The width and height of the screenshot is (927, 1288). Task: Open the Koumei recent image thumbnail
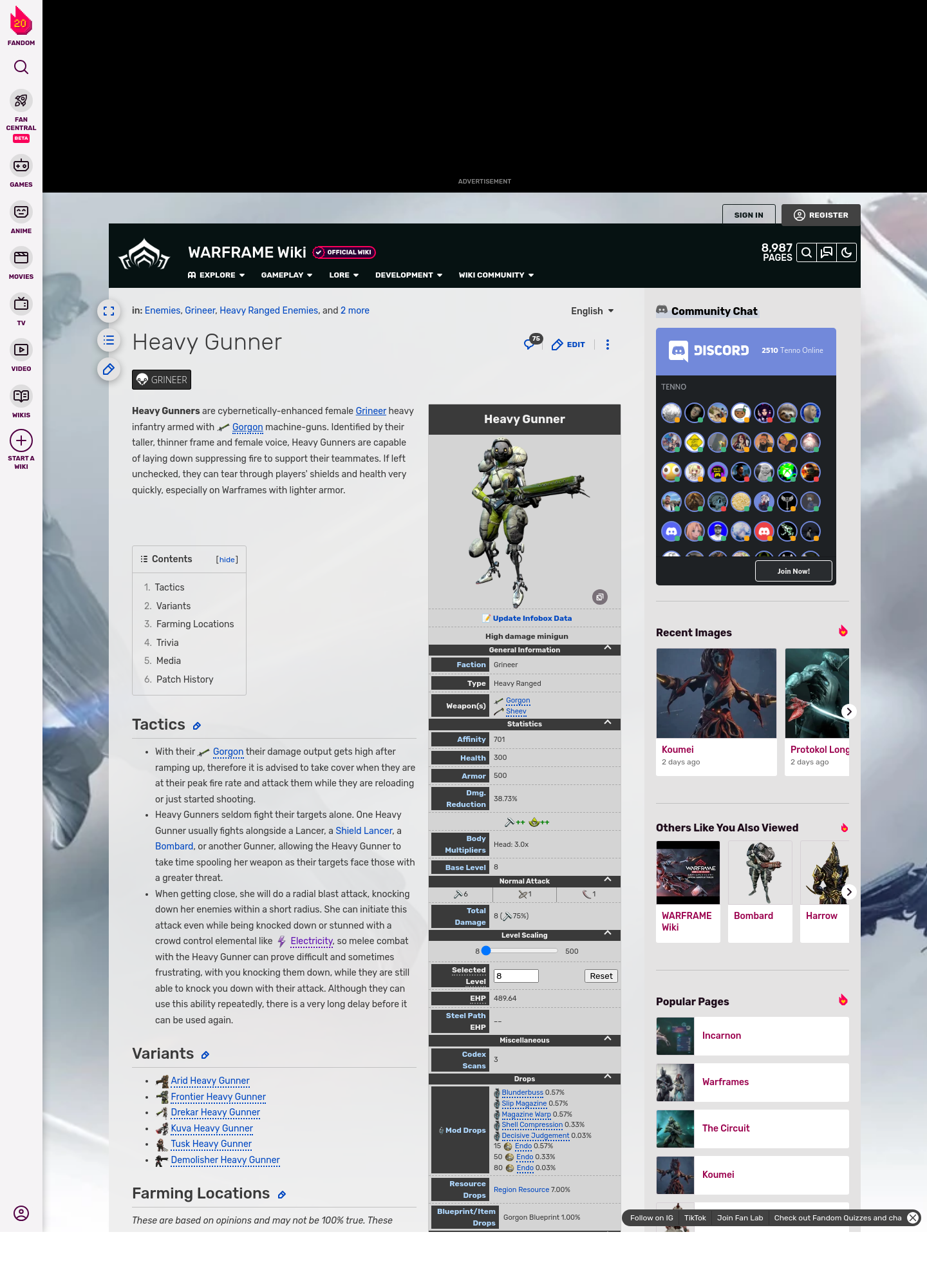[x=716, y=693]
